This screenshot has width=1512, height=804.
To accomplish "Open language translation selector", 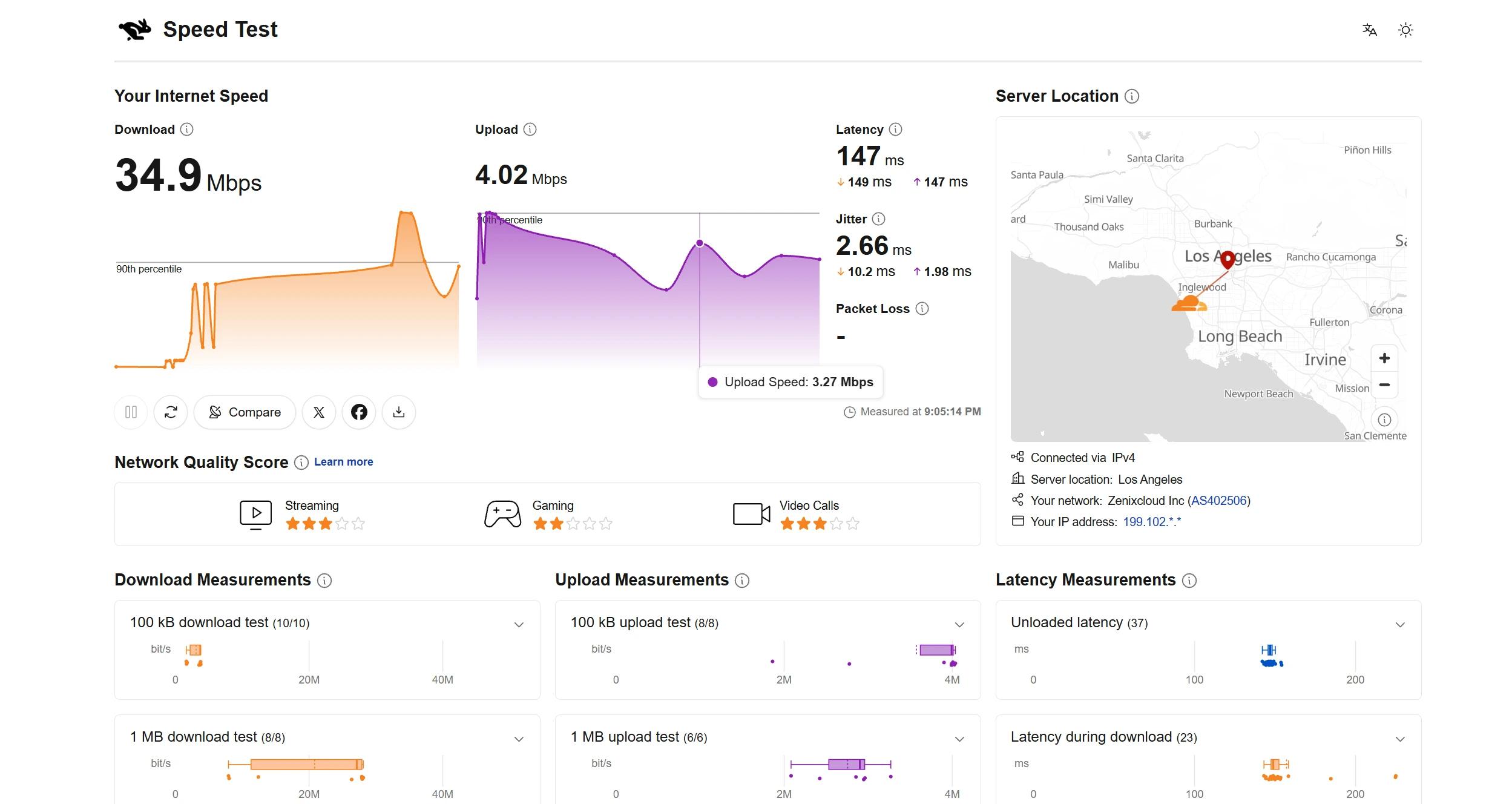I will coord(1369,30).
